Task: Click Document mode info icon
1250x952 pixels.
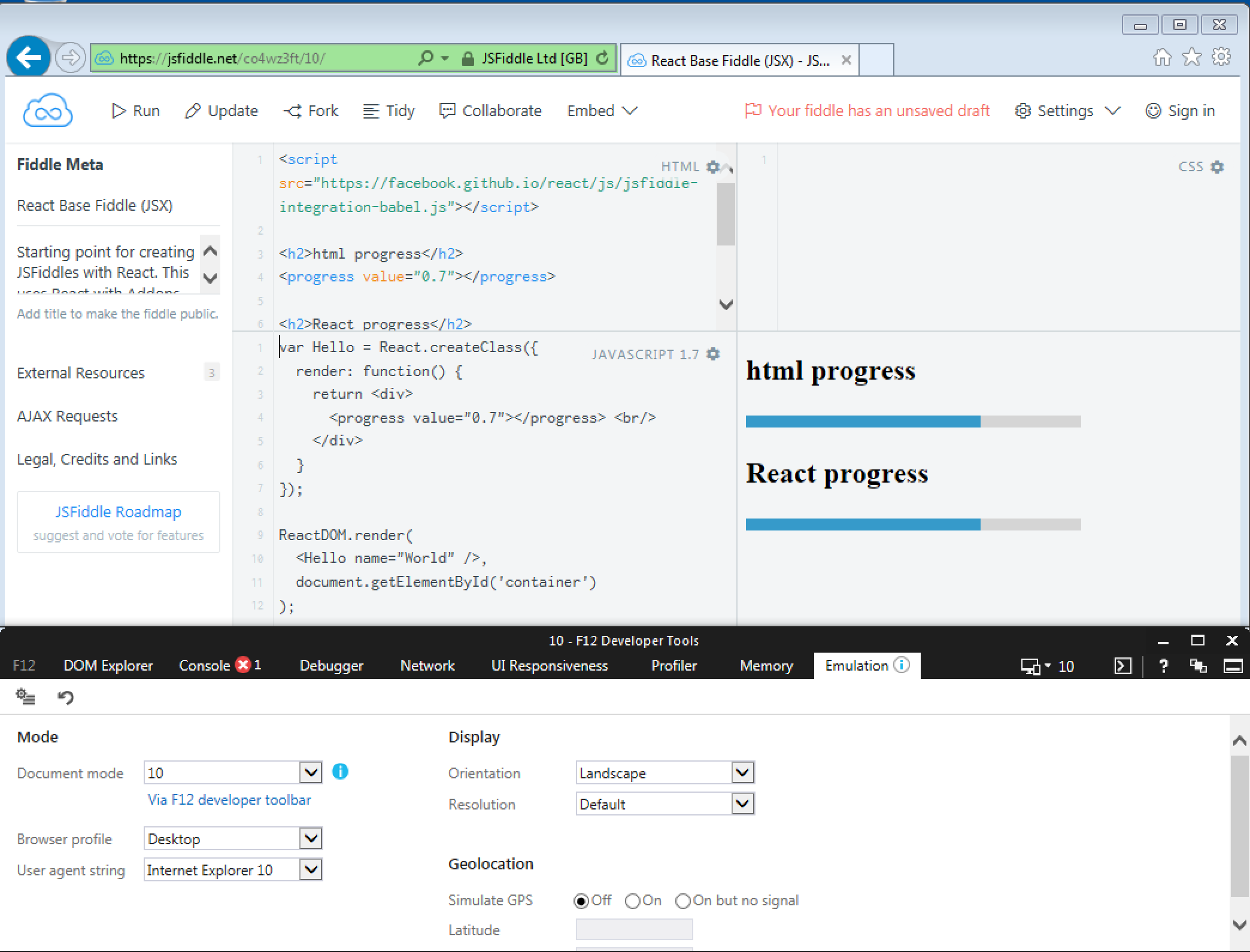Action: [x=339, y=772]
